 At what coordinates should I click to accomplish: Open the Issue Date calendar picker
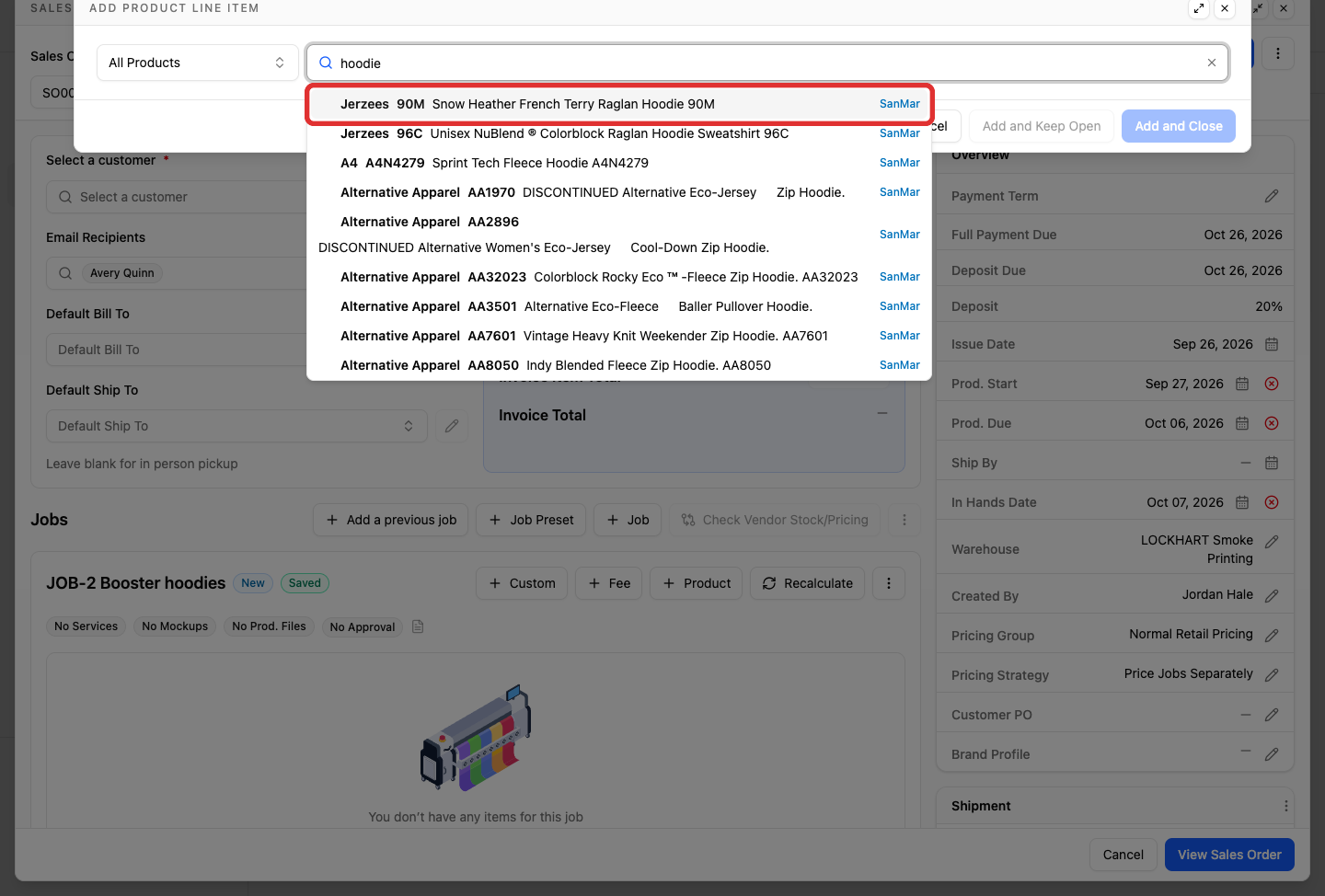[x=1272, y=344]
